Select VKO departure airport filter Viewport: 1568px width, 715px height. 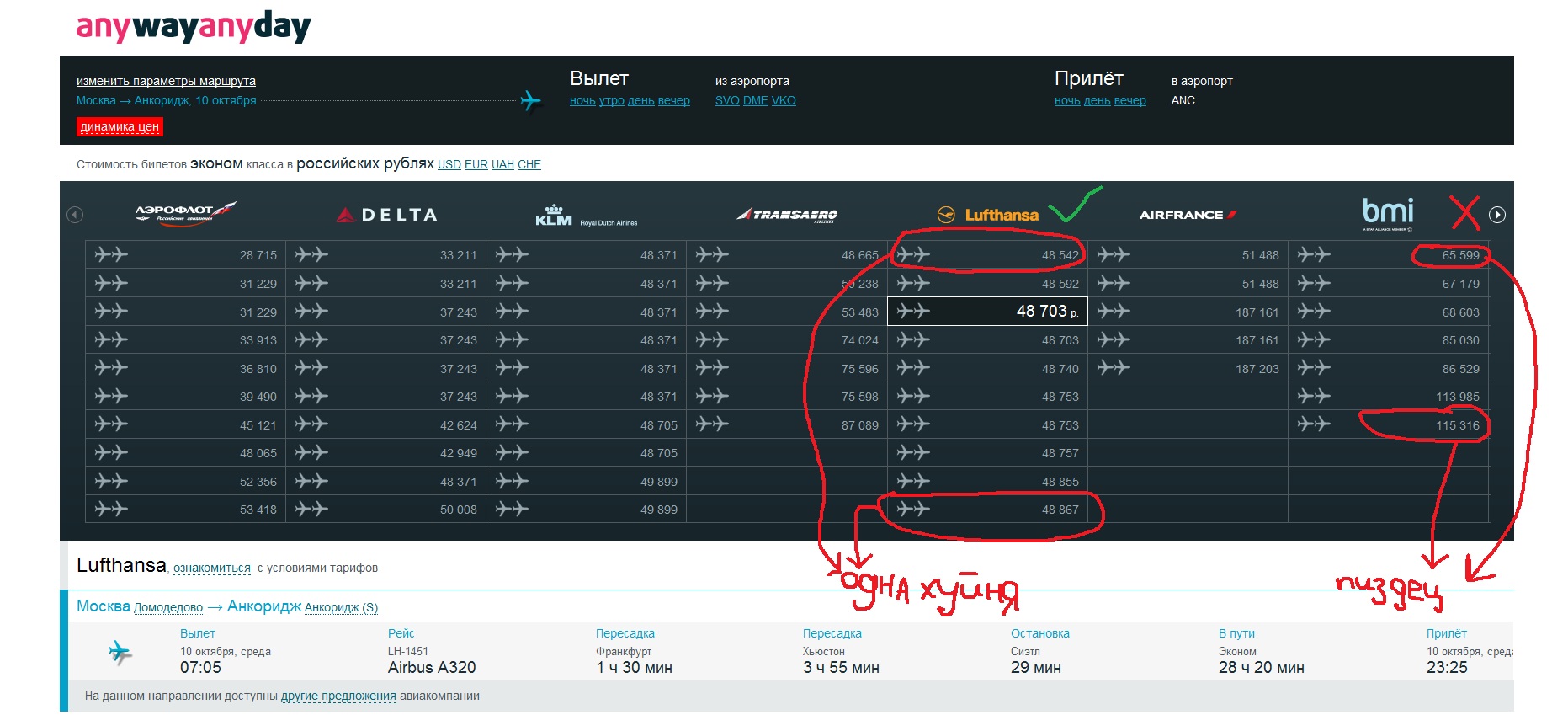pos(784,101)
